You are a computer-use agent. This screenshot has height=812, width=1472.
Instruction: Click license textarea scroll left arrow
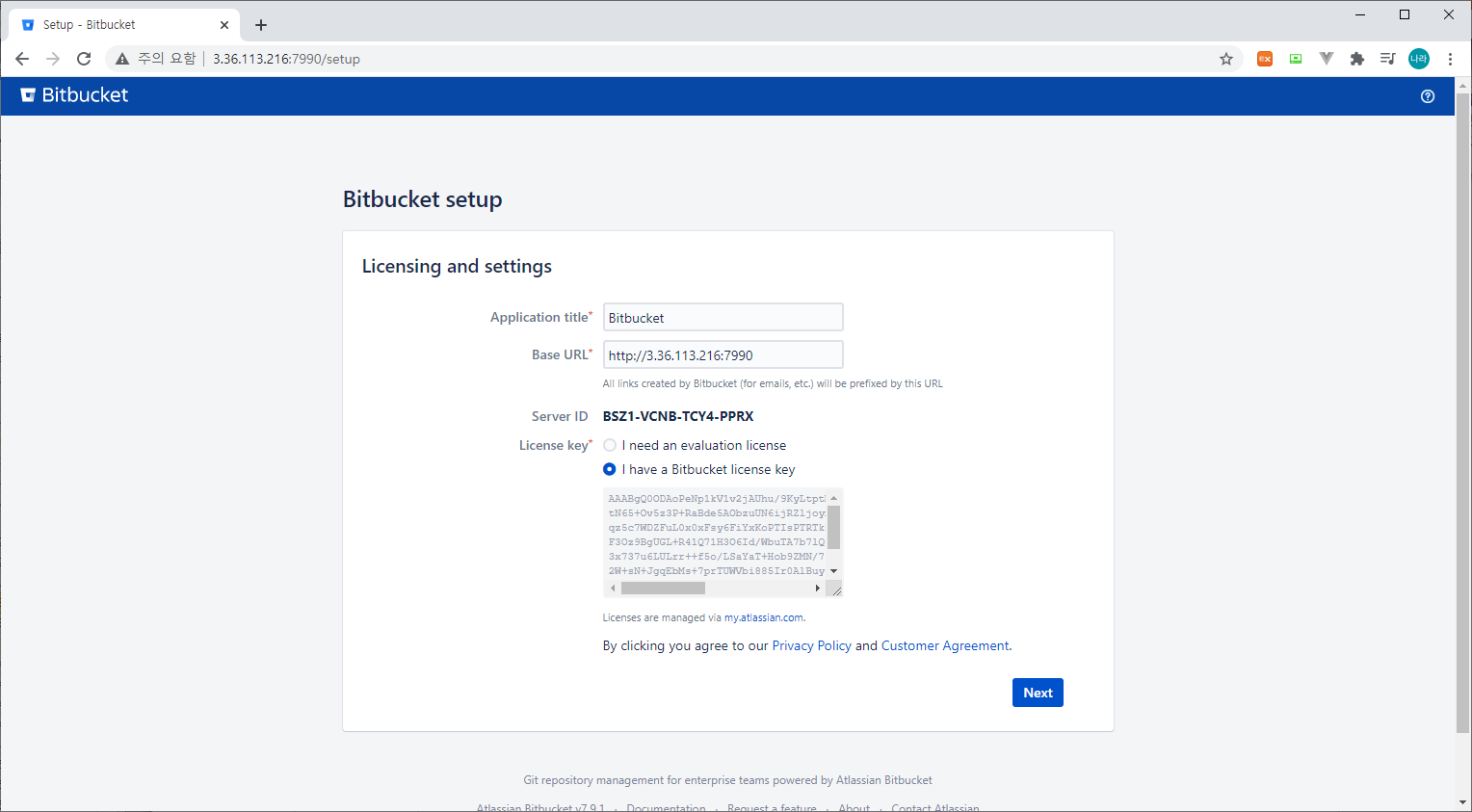[x=613, y=588]
